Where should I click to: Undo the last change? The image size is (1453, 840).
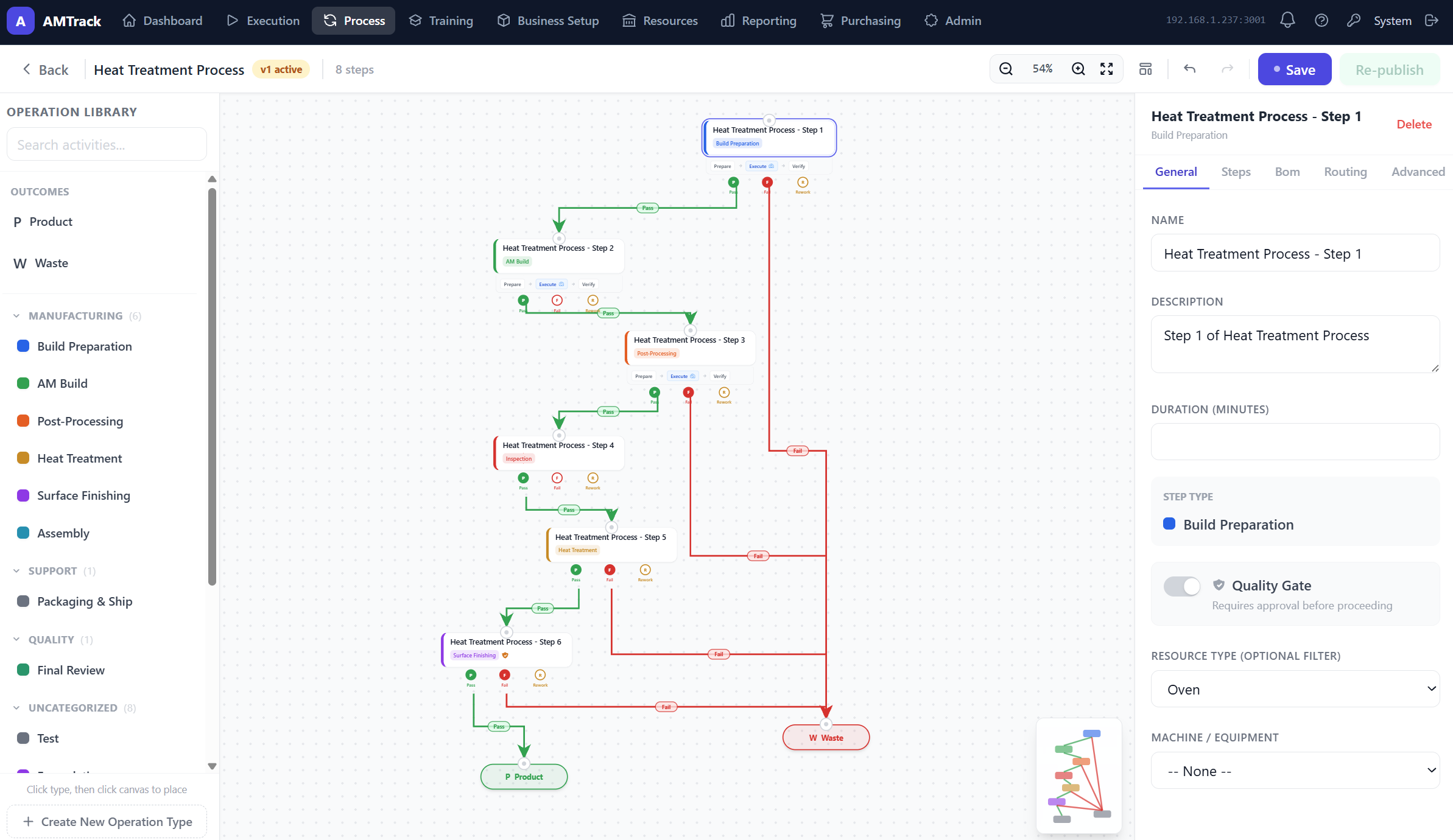[1190, 69]
